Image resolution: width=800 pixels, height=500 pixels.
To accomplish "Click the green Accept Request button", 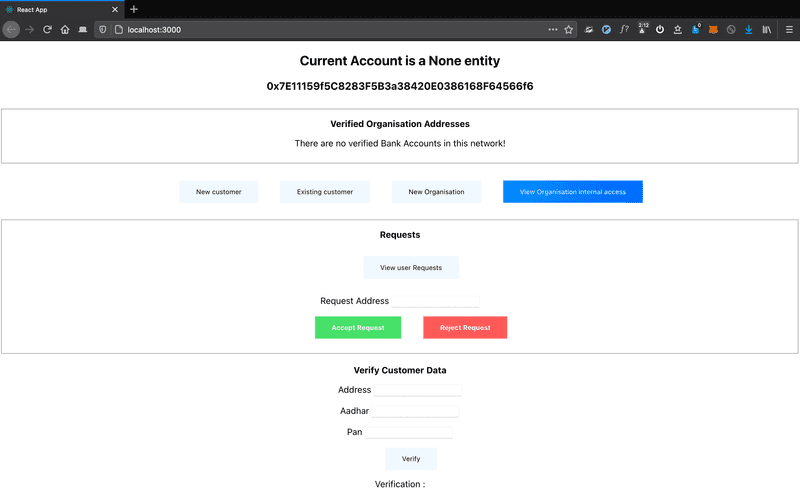I will pos(358,328).
